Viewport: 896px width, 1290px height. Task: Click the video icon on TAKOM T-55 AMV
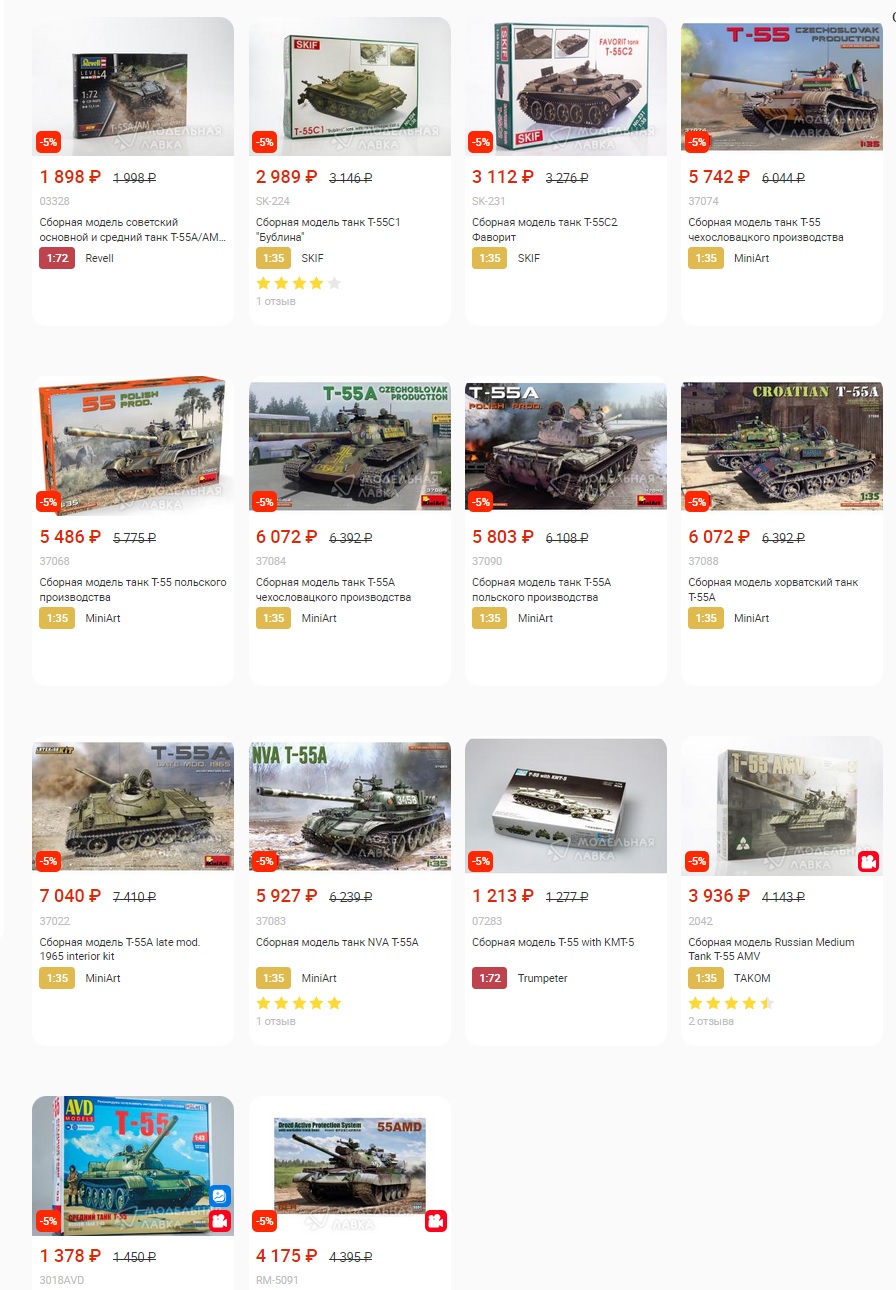(x=868, y=861)
